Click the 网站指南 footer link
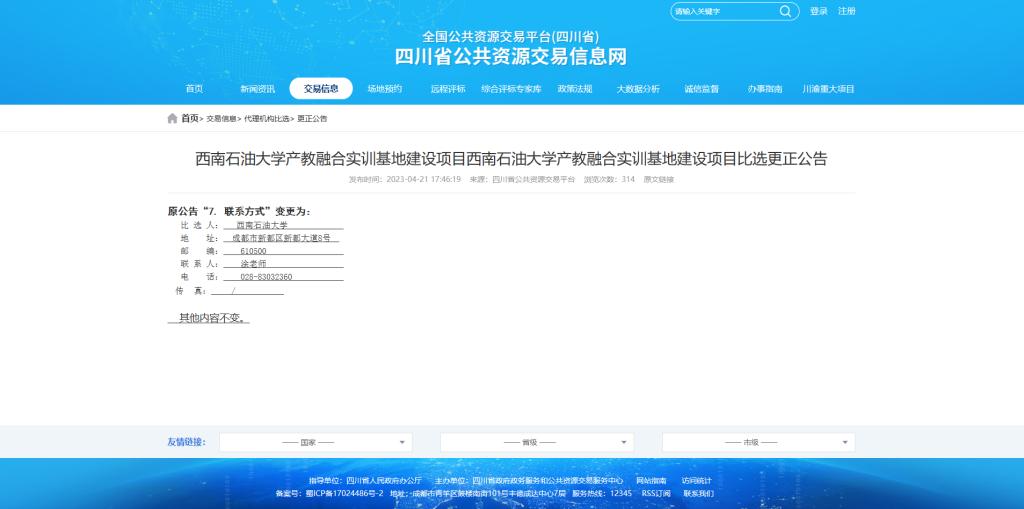Image resolution: width=1024 pixels, height=509 pixels. (x=651, y=481)
